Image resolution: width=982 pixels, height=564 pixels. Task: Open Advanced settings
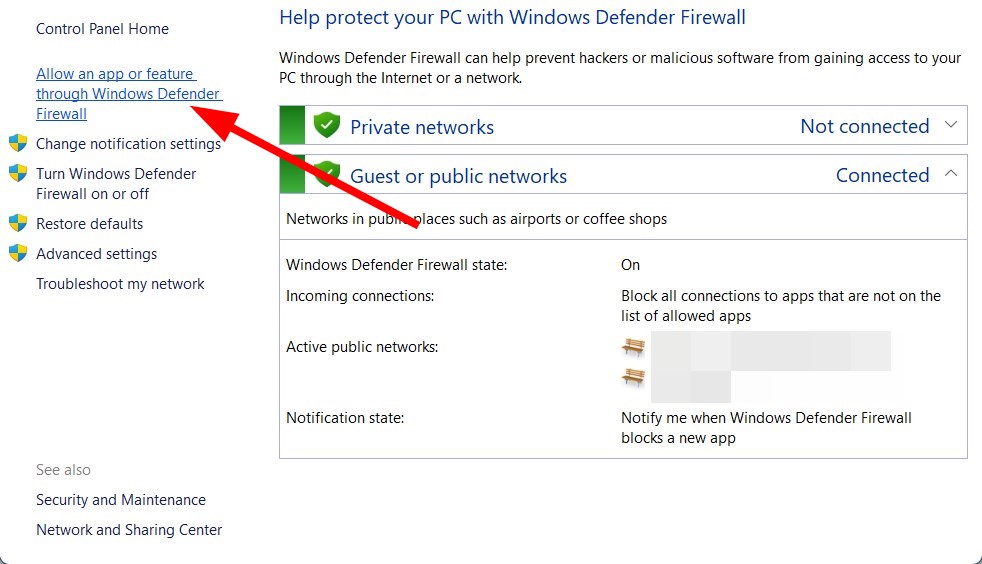(96, 254)
